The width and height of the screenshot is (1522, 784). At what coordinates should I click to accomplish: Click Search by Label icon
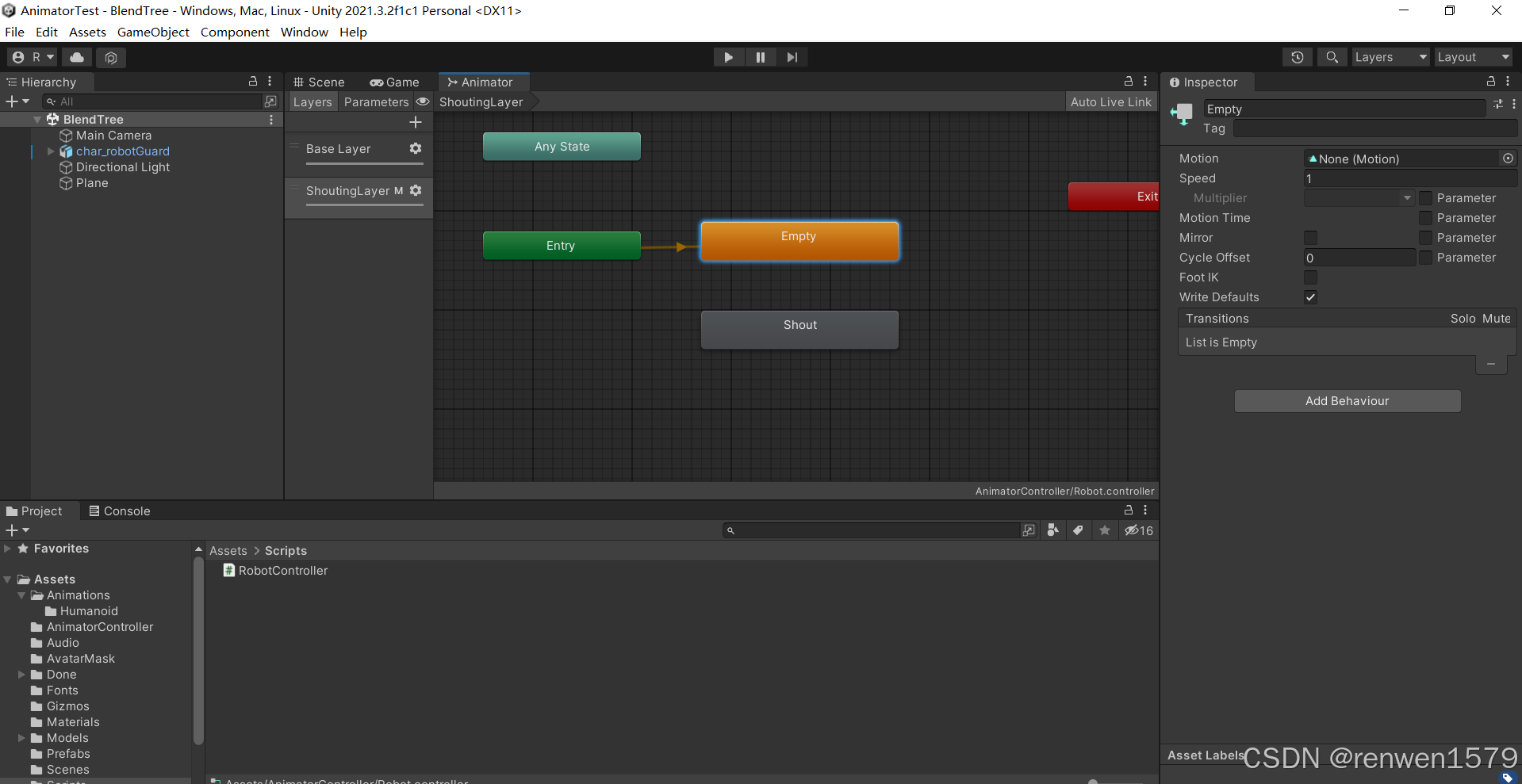[1078, 530]
